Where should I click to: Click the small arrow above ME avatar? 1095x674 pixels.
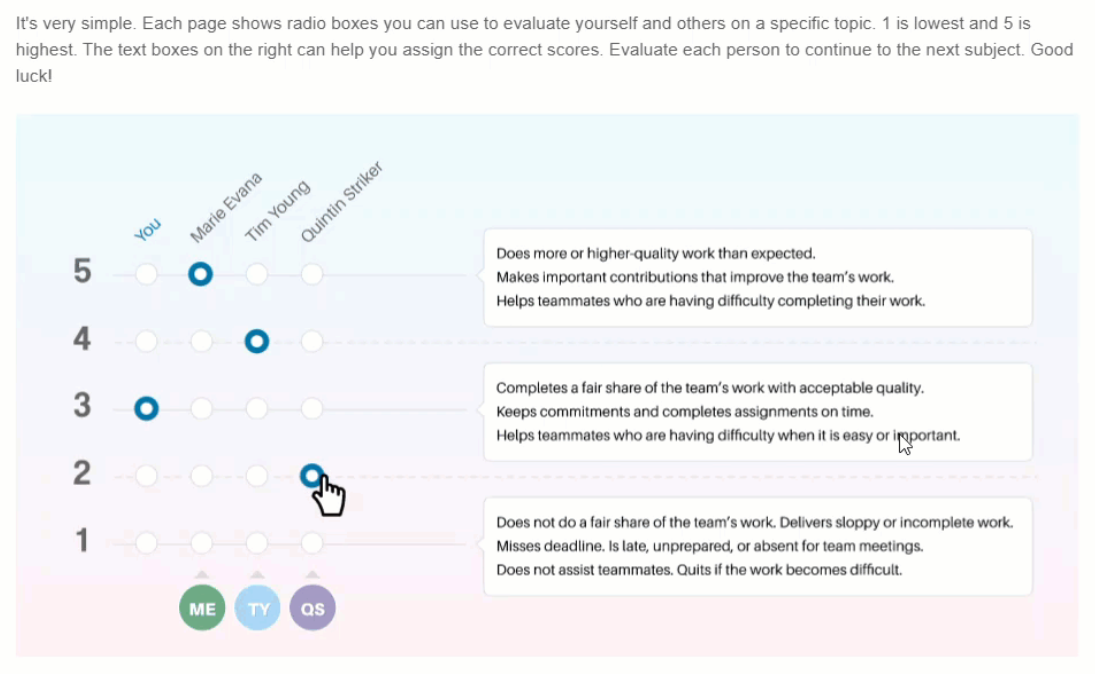[202, 574]
